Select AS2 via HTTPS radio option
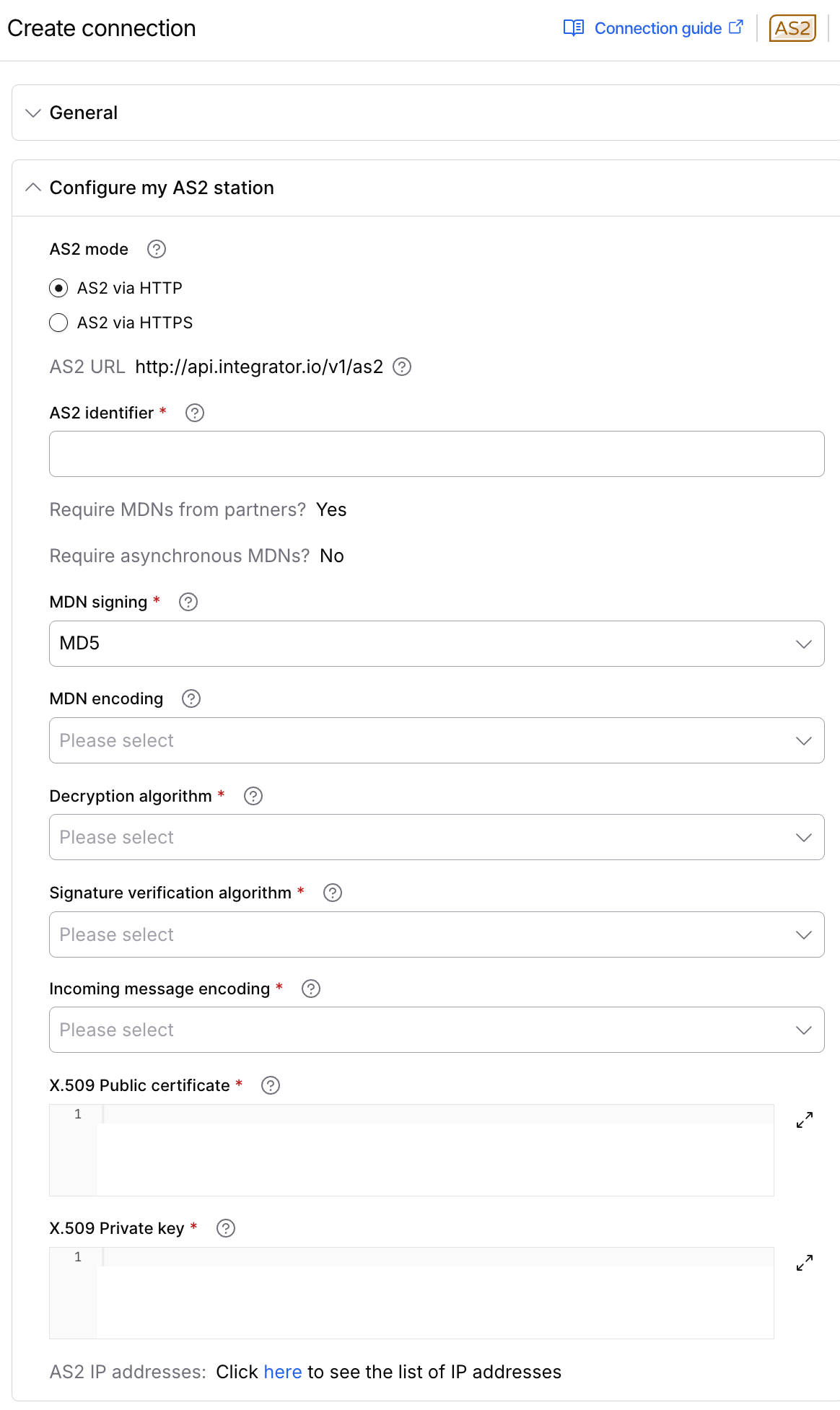The height and width of the screenshot is (1410, 840). pos(58,323)
